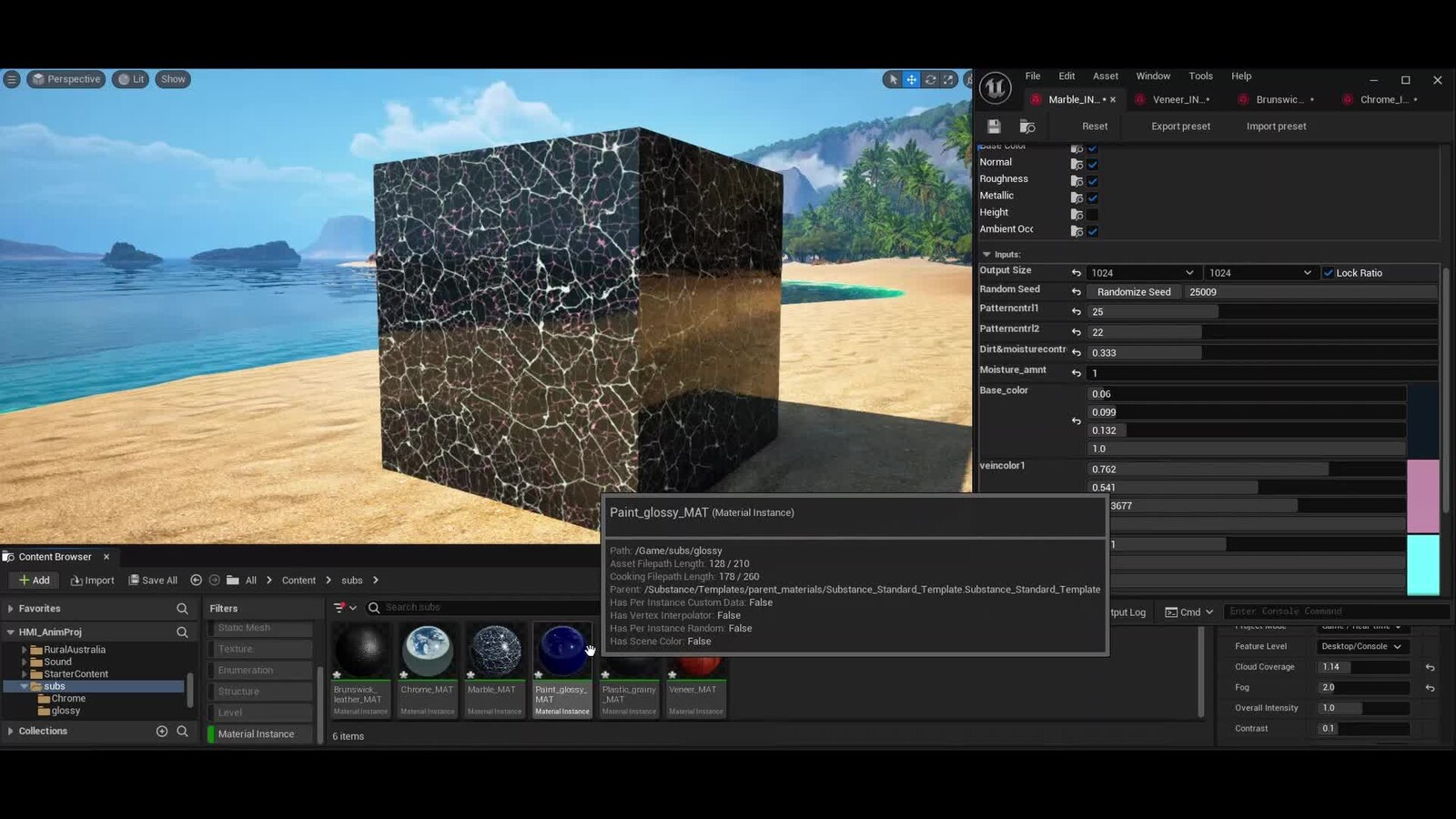Reset Fog value arrow

point(1430,688)
